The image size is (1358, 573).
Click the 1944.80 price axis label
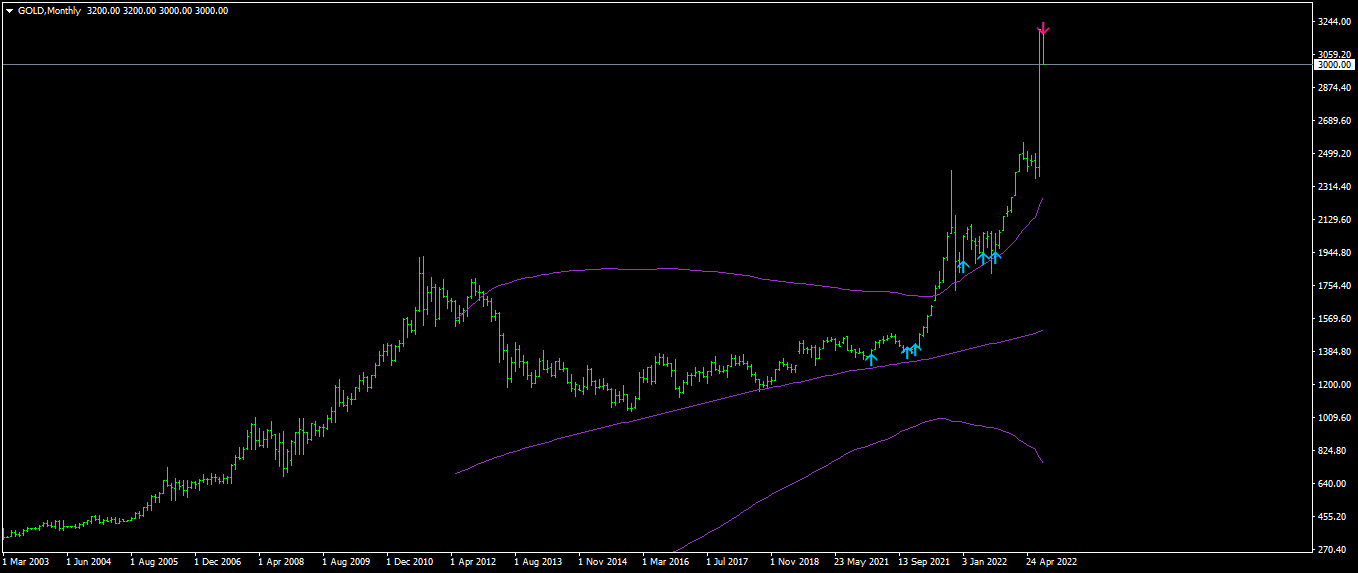[1335, 253]
